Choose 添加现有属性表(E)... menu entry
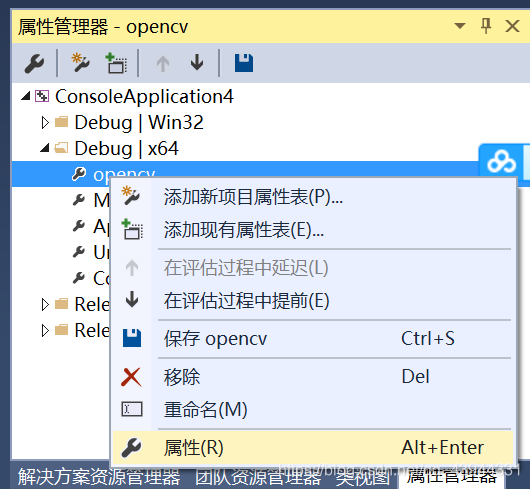This screenshot has height=489, width=530. [313, 230]
